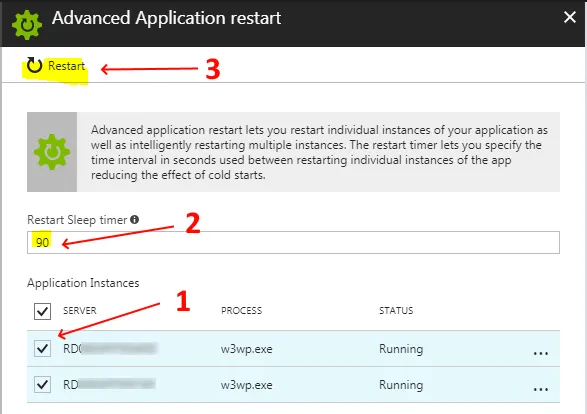Click the second RD server name

pyautogui.click(x=109, y=385)
